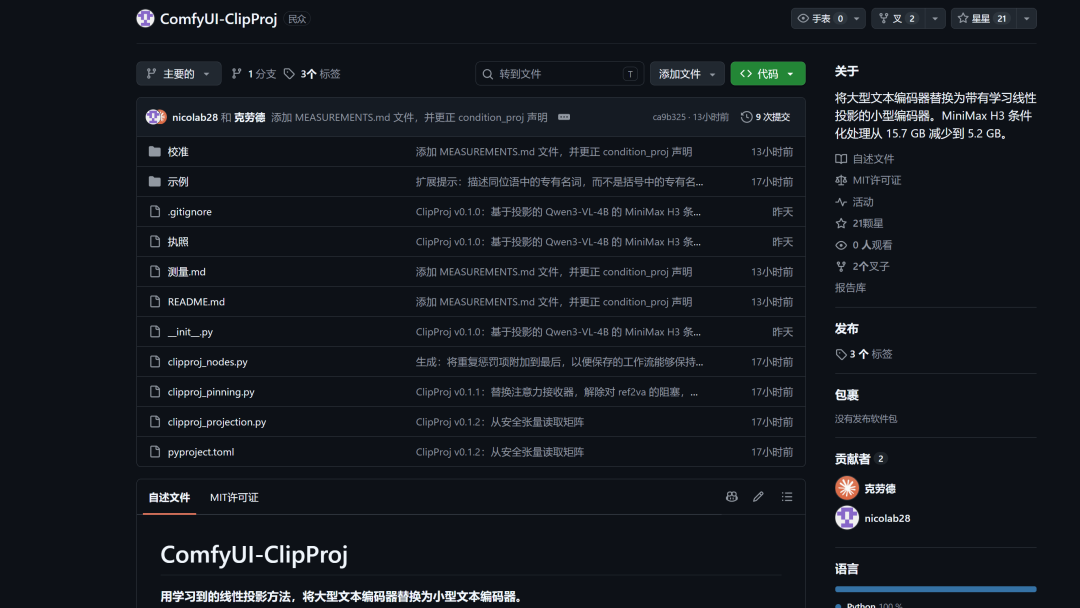
Task: Click the commit author avatars in commit bar
Action: pos(156,117)
